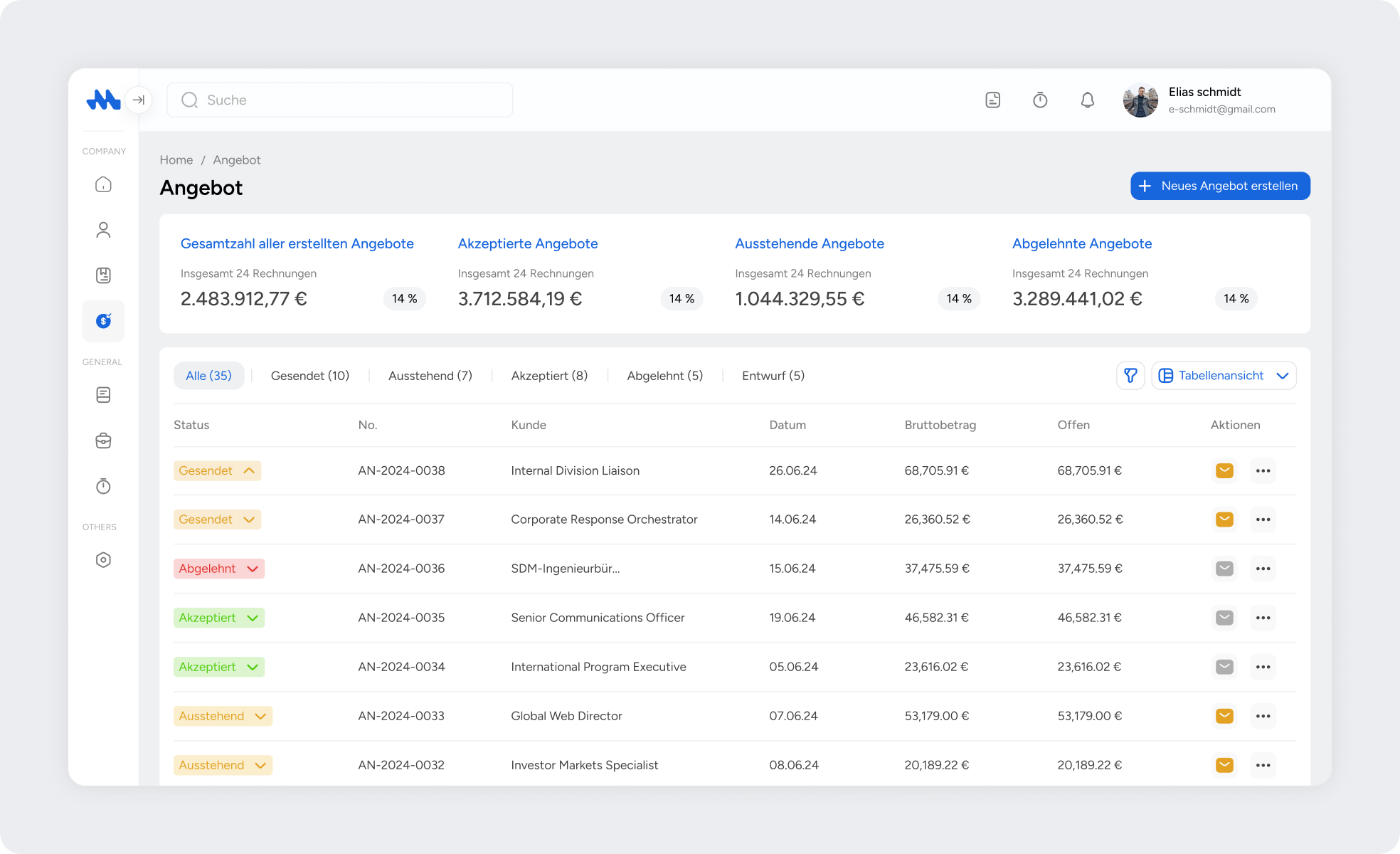The height and width of the screenshot is (854, 1400).
Task: Open the contacts person icon in sidebar
Action: point(103,230)
